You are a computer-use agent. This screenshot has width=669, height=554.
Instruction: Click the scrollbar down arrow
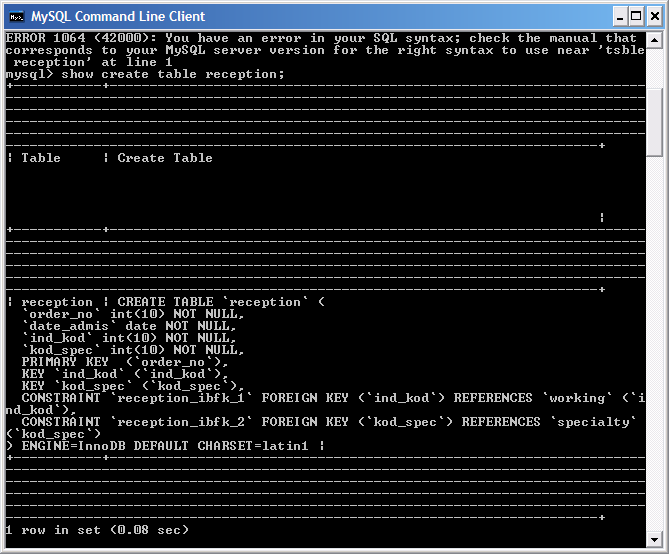point(654,539)
